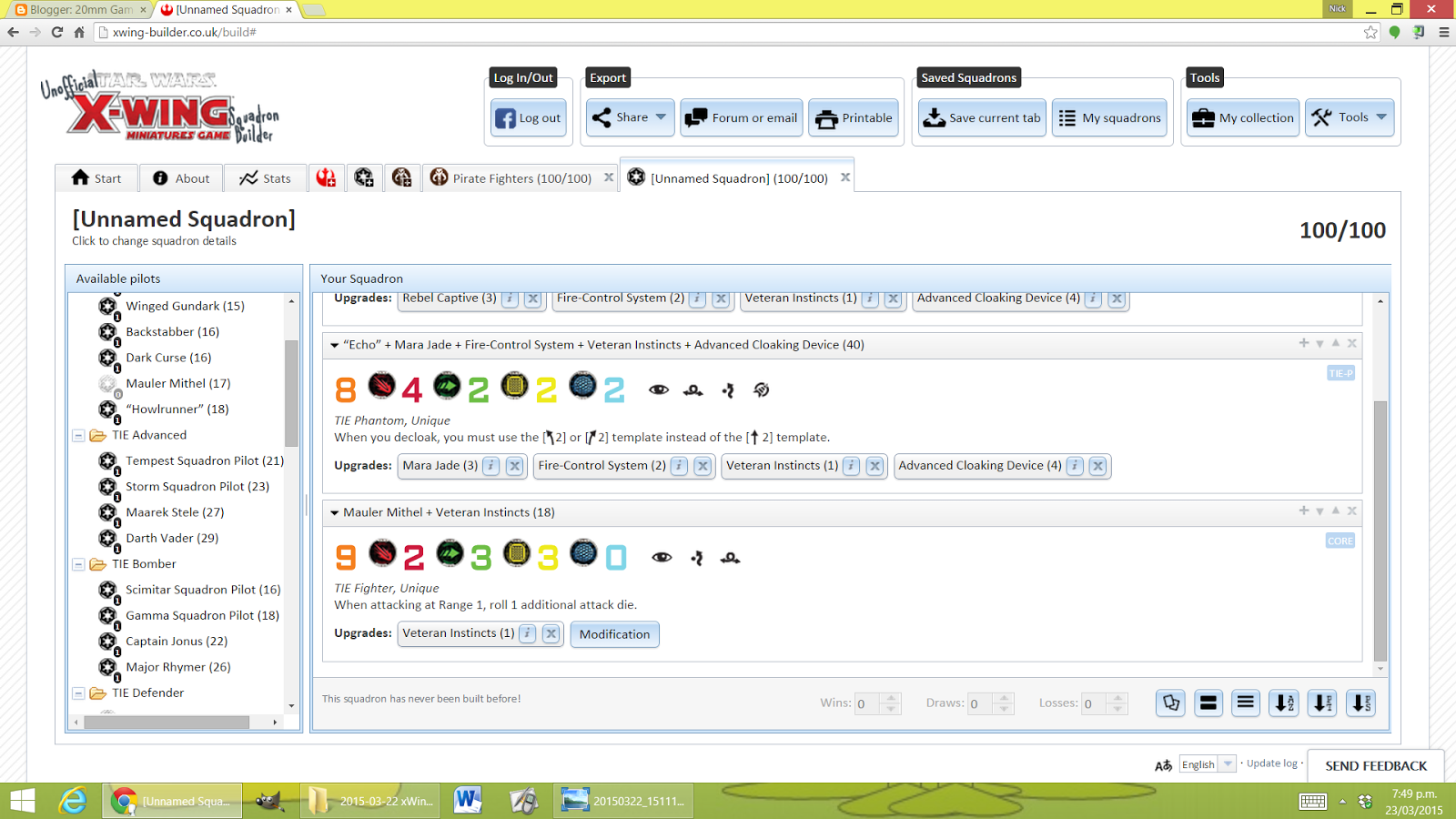Click the browser address bar
The image size is (1456, 819).
click(728, 32)
